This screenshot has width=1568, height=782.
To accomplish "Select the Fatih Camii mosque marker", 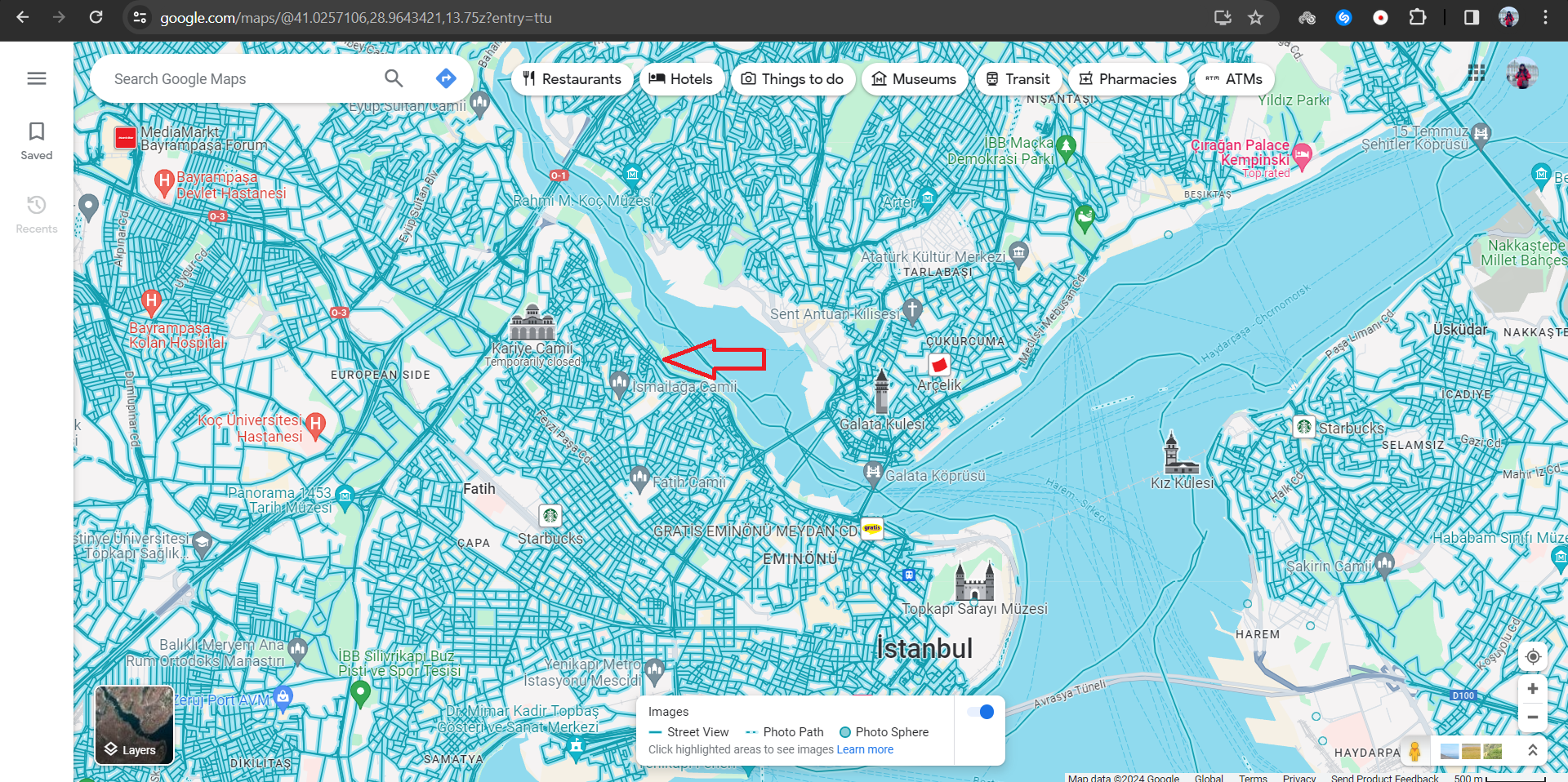I will click(639, 478).
